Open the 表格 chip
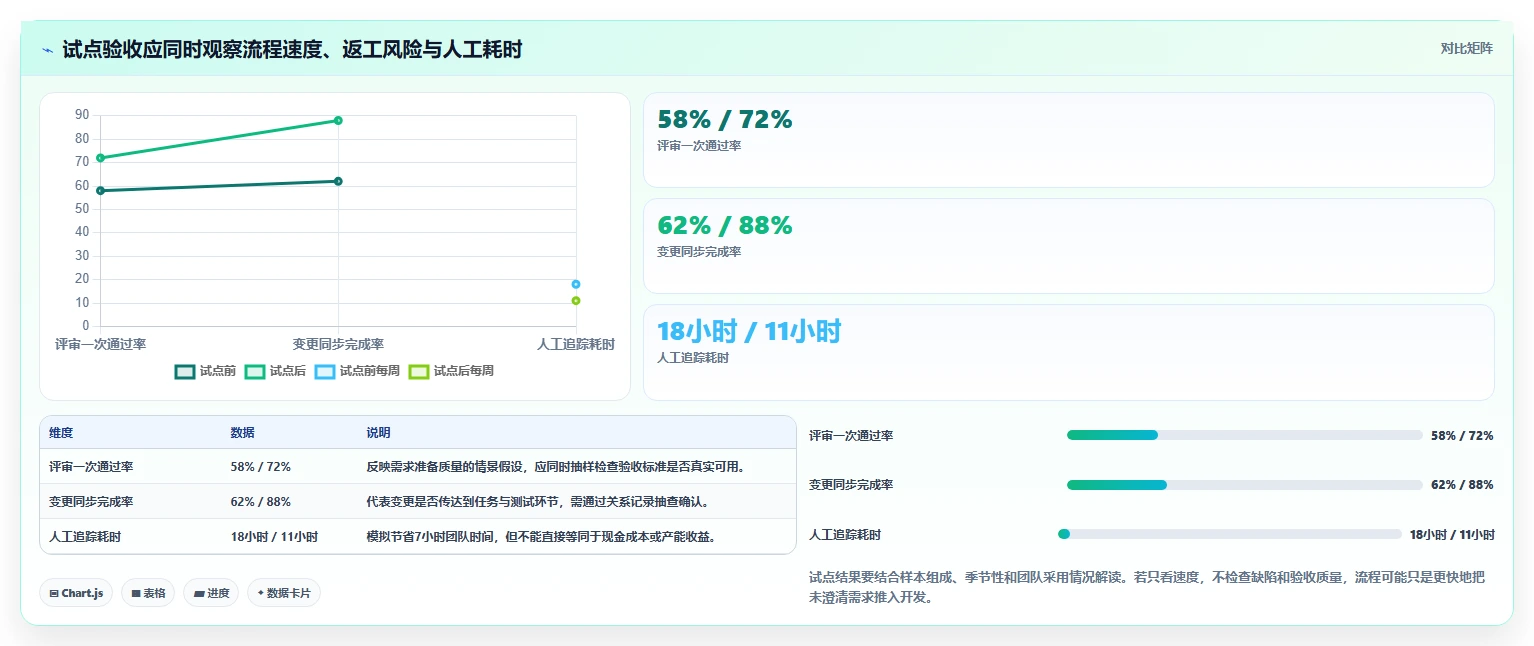 coord(148,593)
